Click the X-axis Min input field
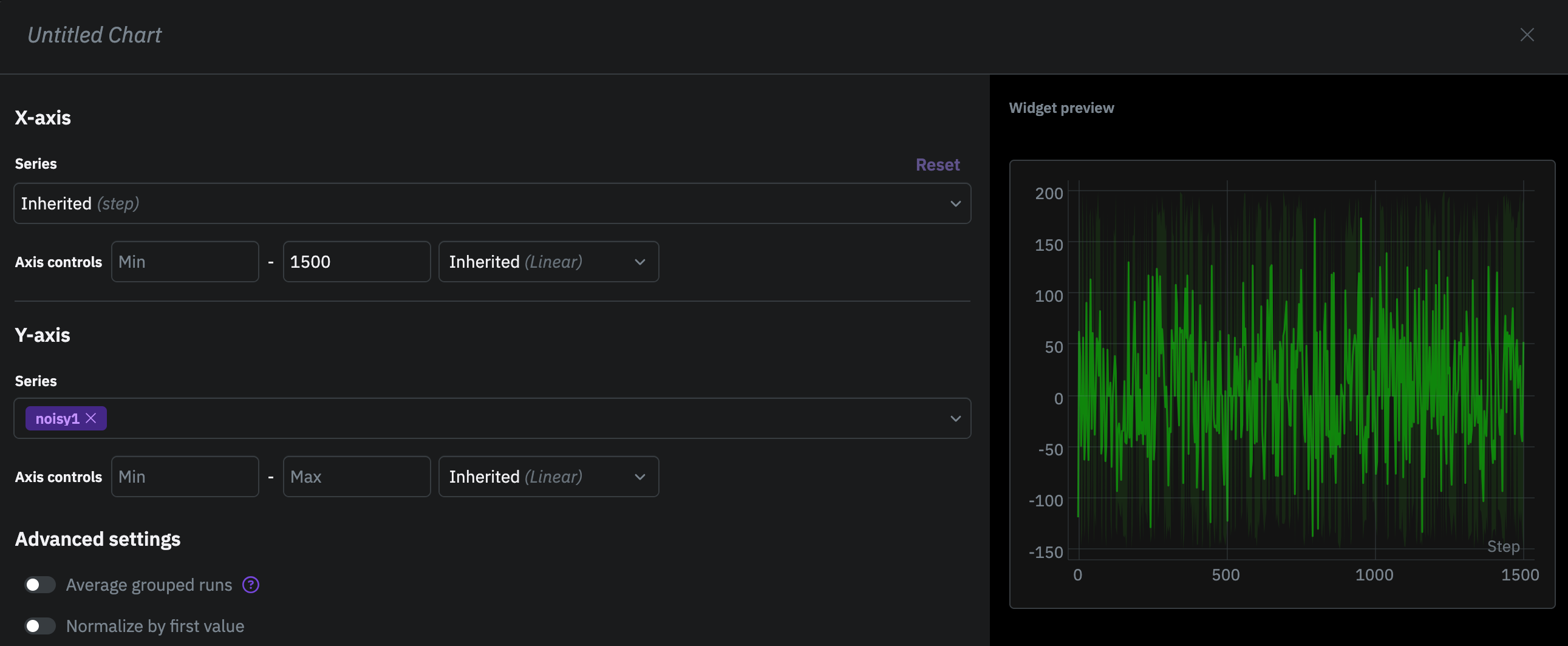1568x646 pixels. point(185,262)
